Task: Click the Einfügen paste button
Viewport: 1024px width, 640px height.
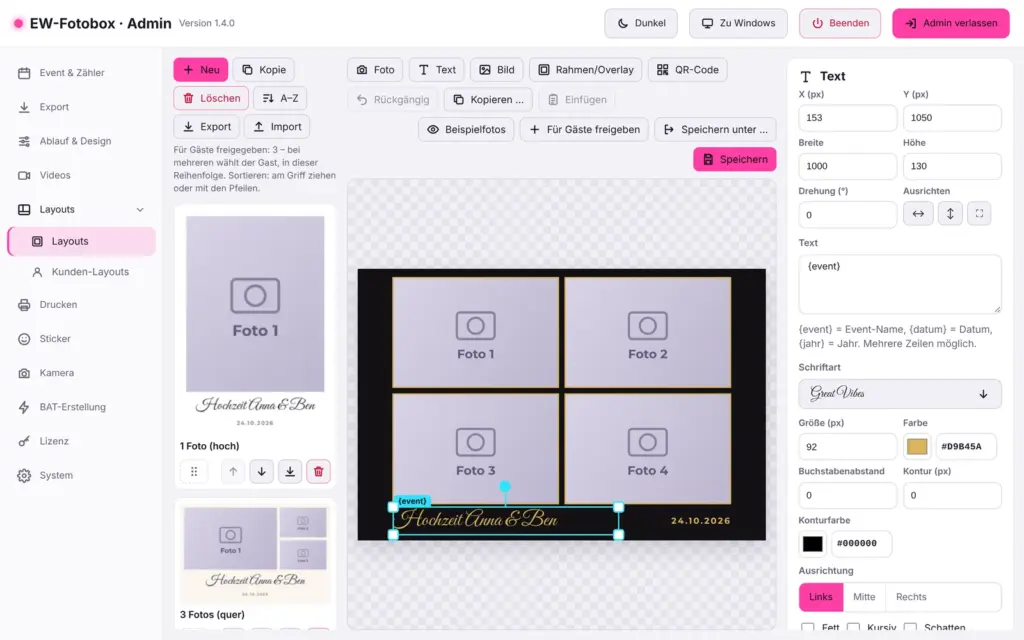Action: tap(577, 100)
